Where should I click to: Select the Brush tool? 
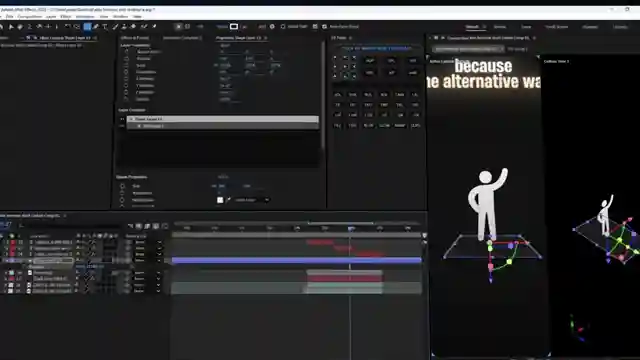115,27
